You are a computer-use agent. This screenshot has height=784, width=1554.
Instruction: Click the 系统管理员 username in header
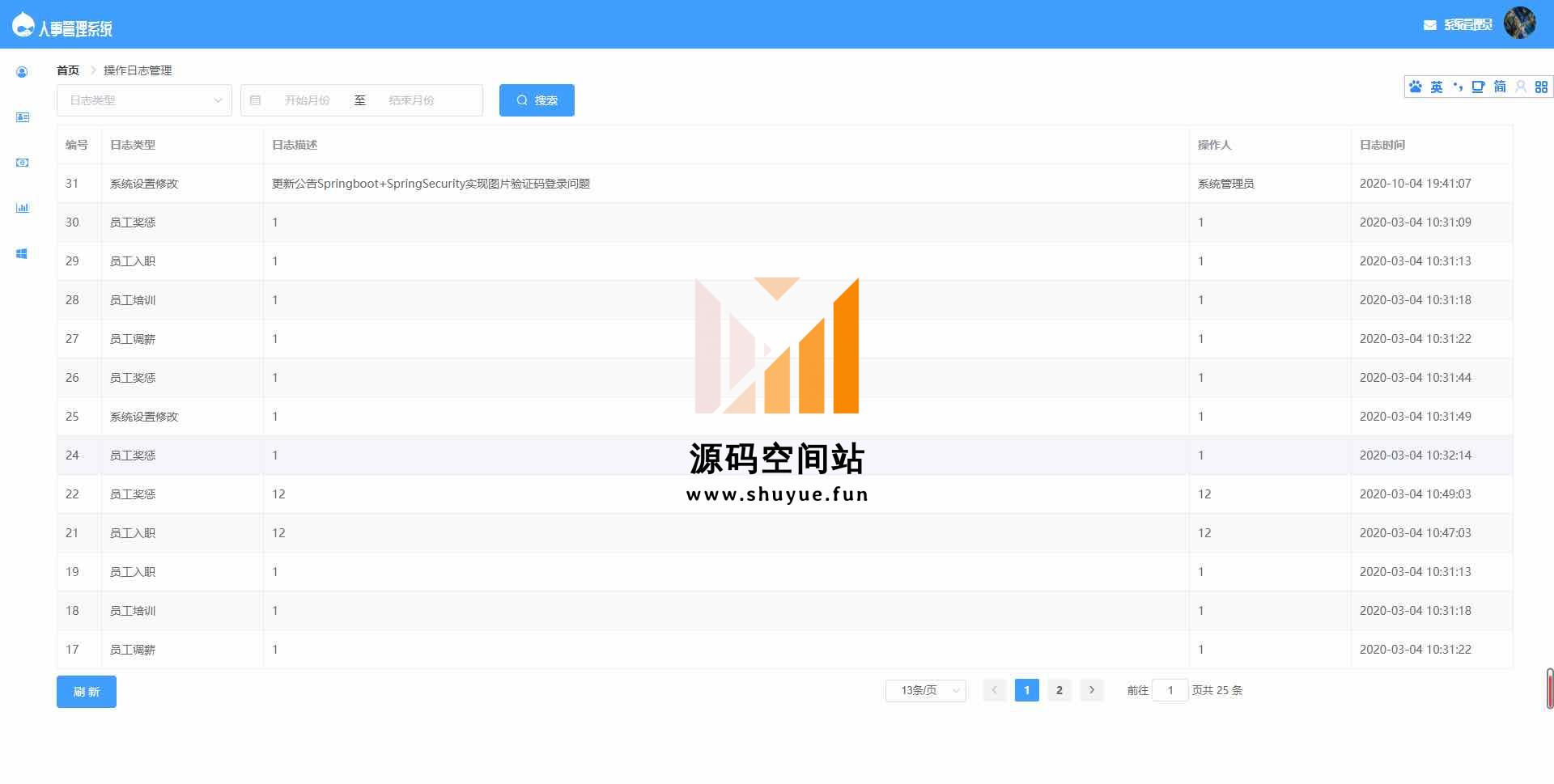coord(1468,25)
